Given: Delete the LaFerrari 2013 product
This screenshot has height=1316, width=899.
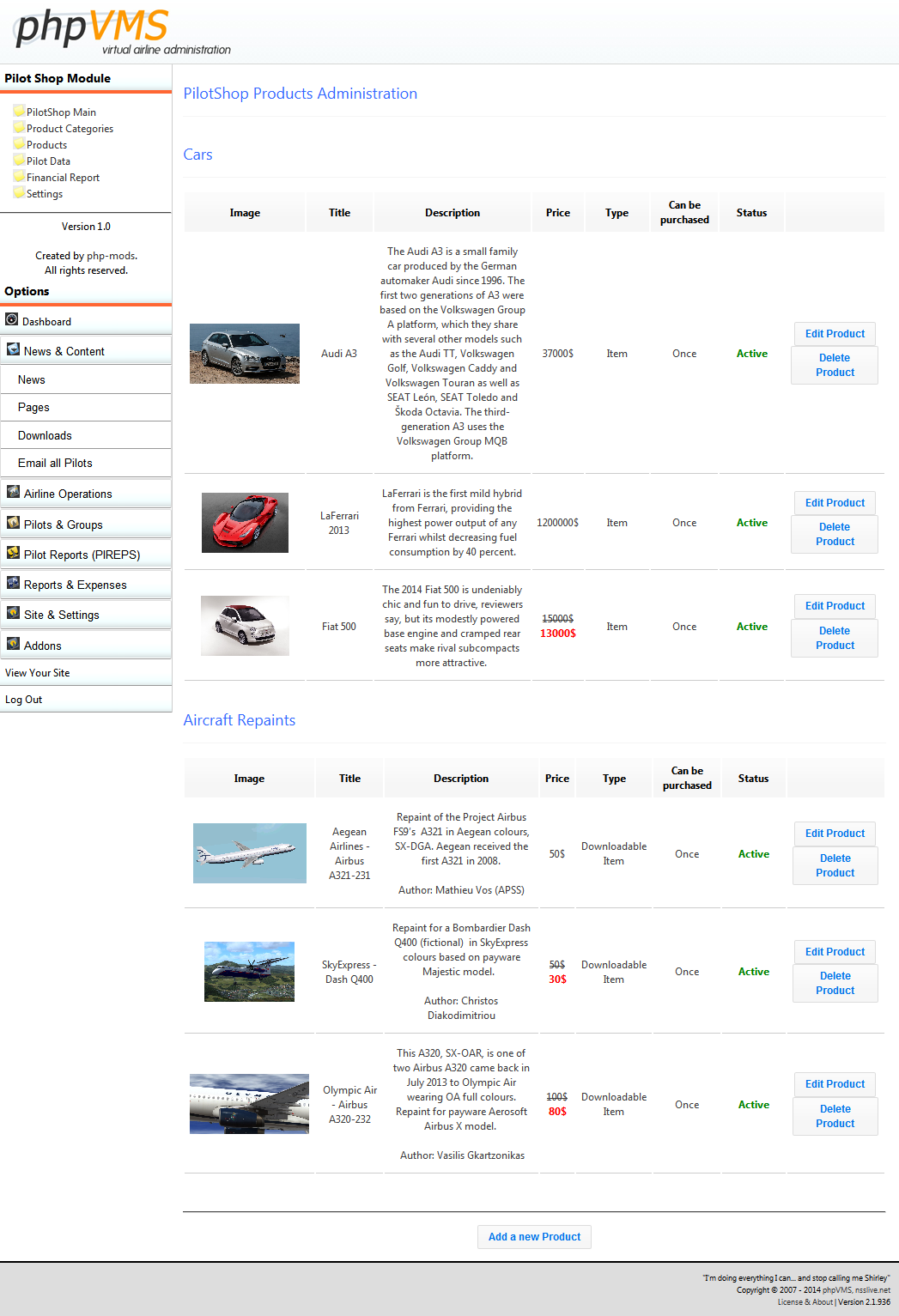Looking at the screenshot, I should coord(835,534).
